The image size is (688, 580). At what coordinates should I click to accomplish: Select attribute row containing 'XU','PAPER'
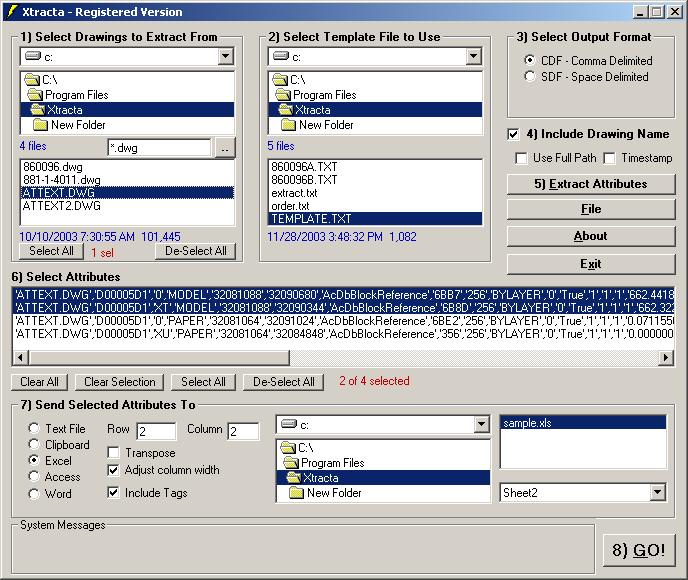(x=344, y=334)
